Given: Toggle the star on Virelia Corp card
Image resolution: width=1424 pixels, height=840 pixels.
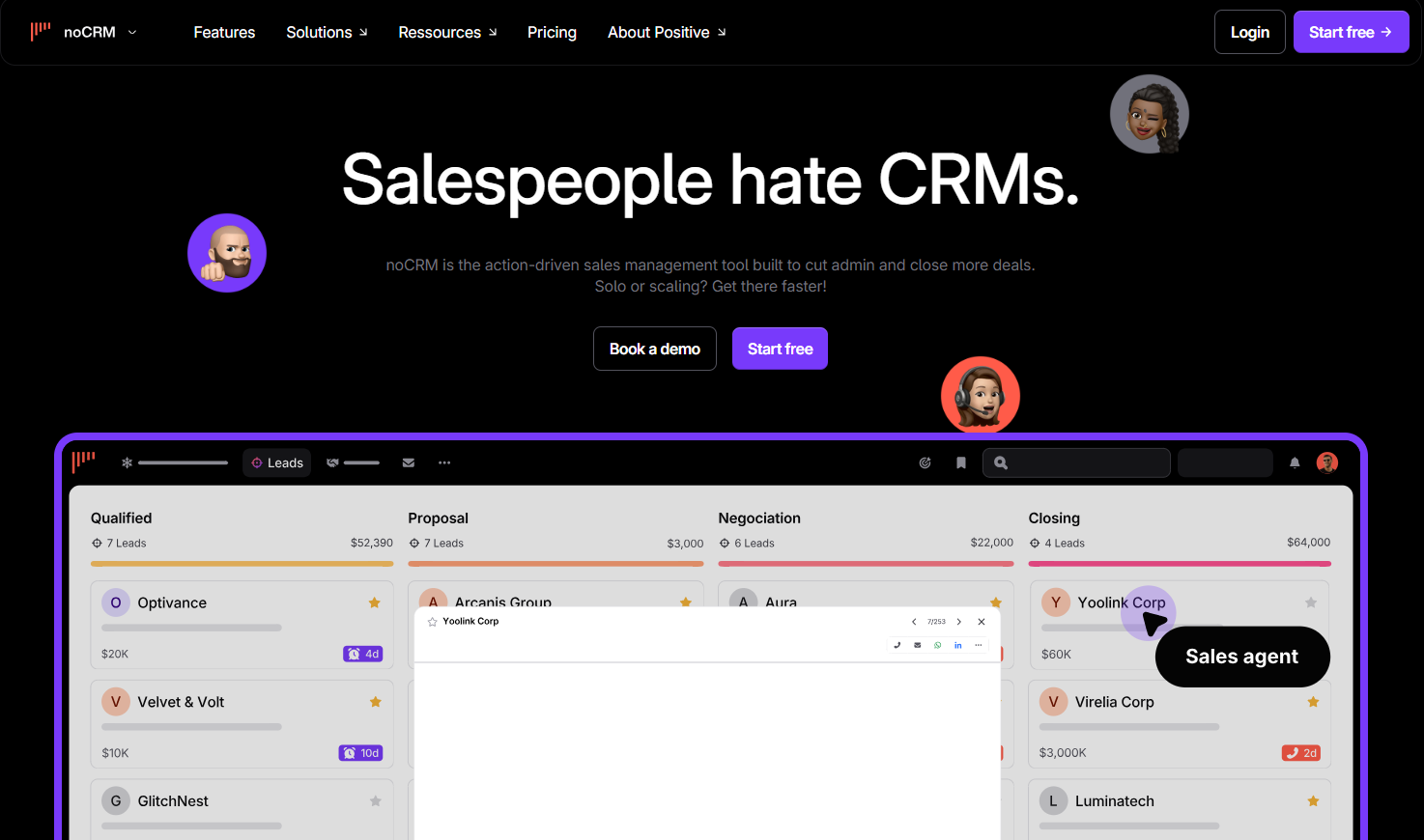Looking at the screenshot, I should click(1313, 702).
